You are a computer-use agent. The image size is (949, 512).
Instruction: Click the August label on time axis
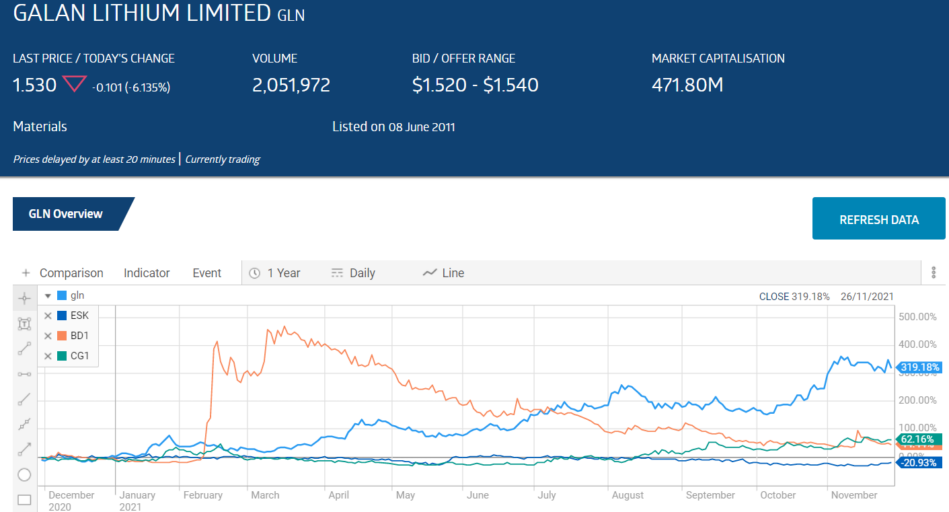click(628, 495)
